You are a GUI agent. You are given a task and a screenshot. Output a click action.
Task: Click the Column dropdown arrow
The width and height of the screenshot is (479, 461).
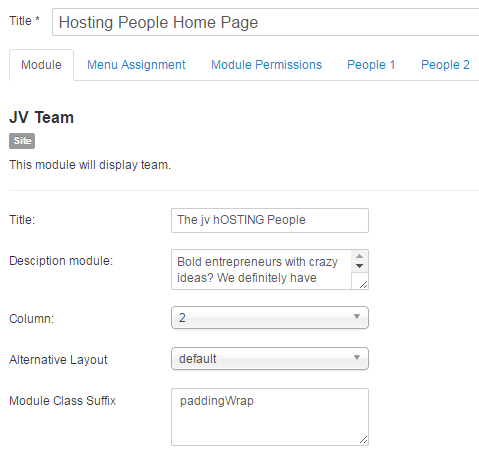point(357,316)
